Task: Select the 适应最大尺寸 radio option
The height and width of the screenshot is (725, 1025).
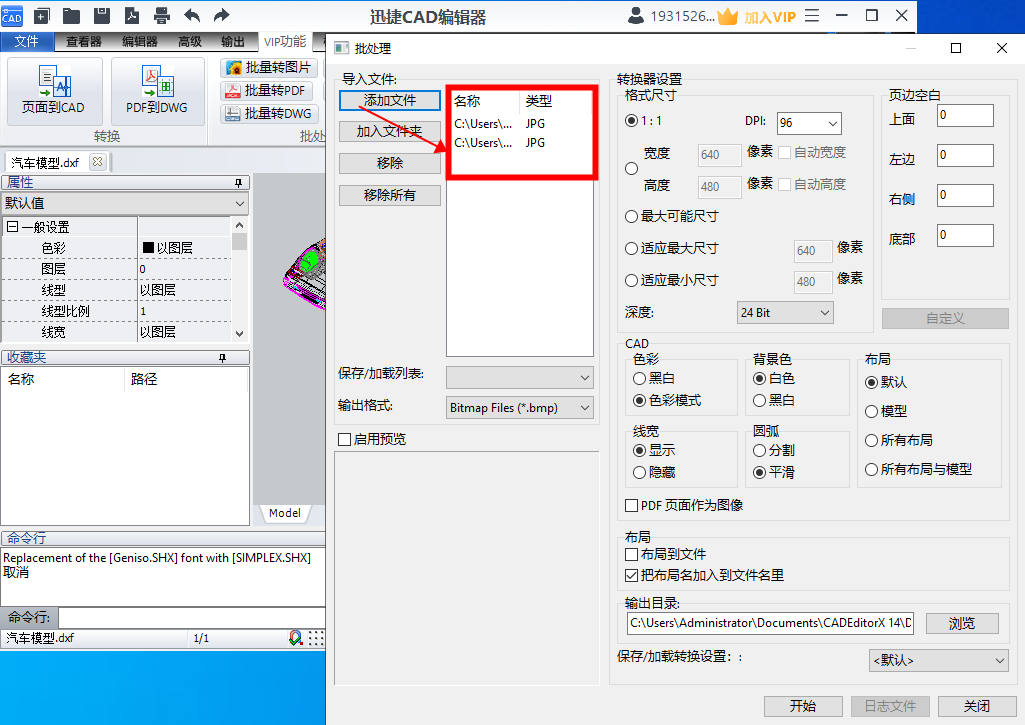Action: (x=631, y=248)
